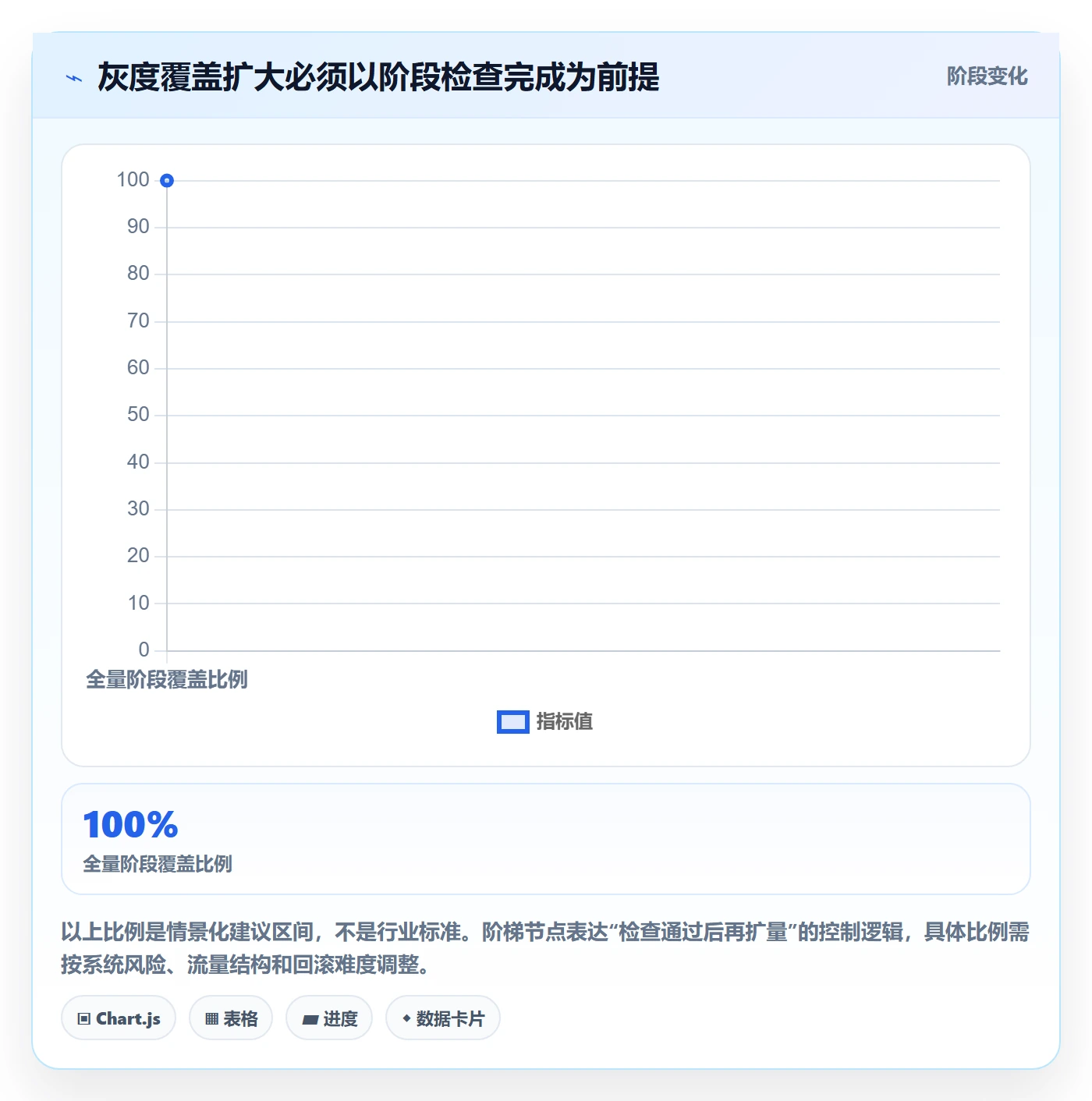The height and width of the screenshot is (1101, 1092).
Task: Select the 进度 tag chip
Action: [x=329, y=1018]
